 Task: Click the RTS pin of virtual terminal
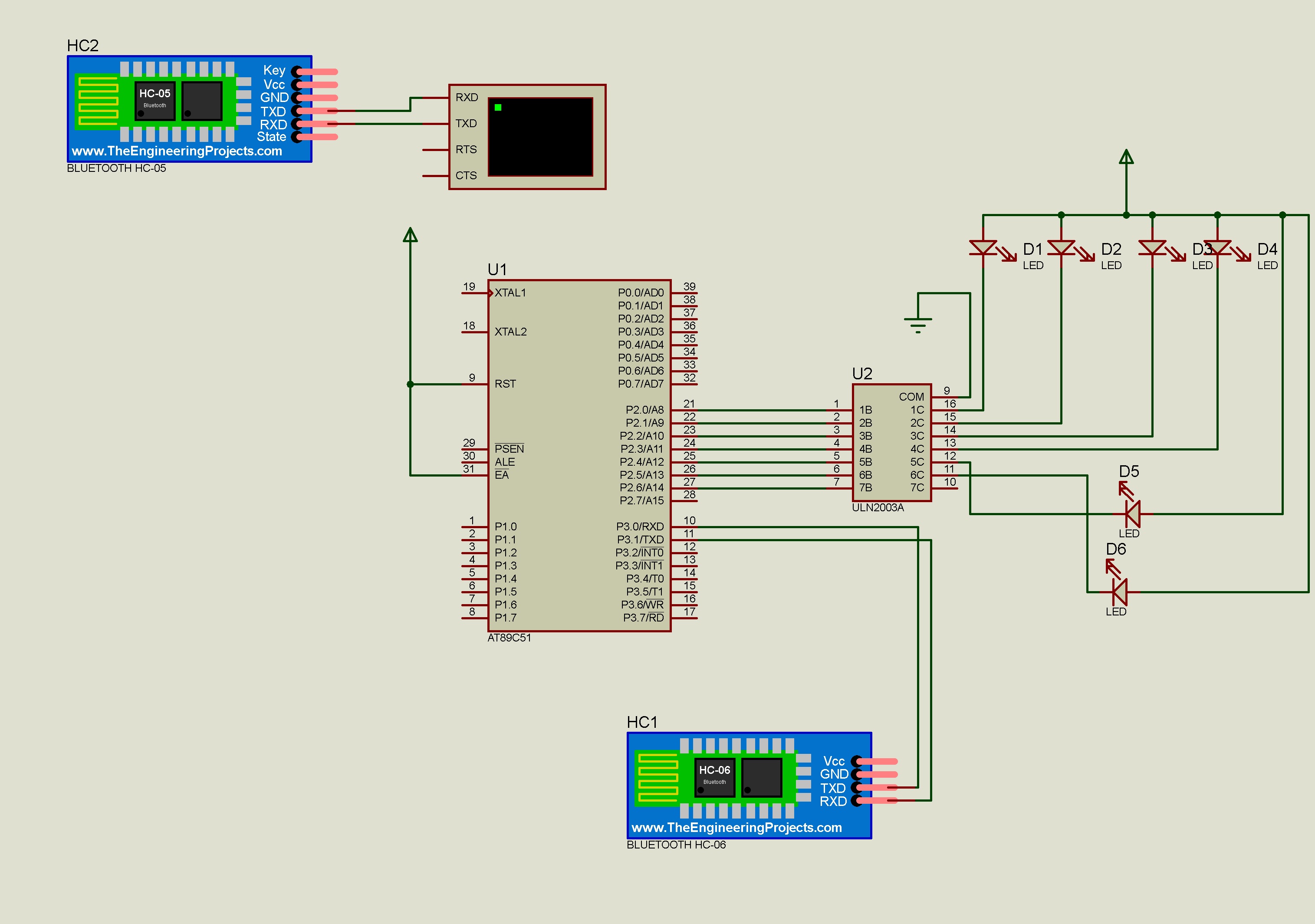(435, 150)
